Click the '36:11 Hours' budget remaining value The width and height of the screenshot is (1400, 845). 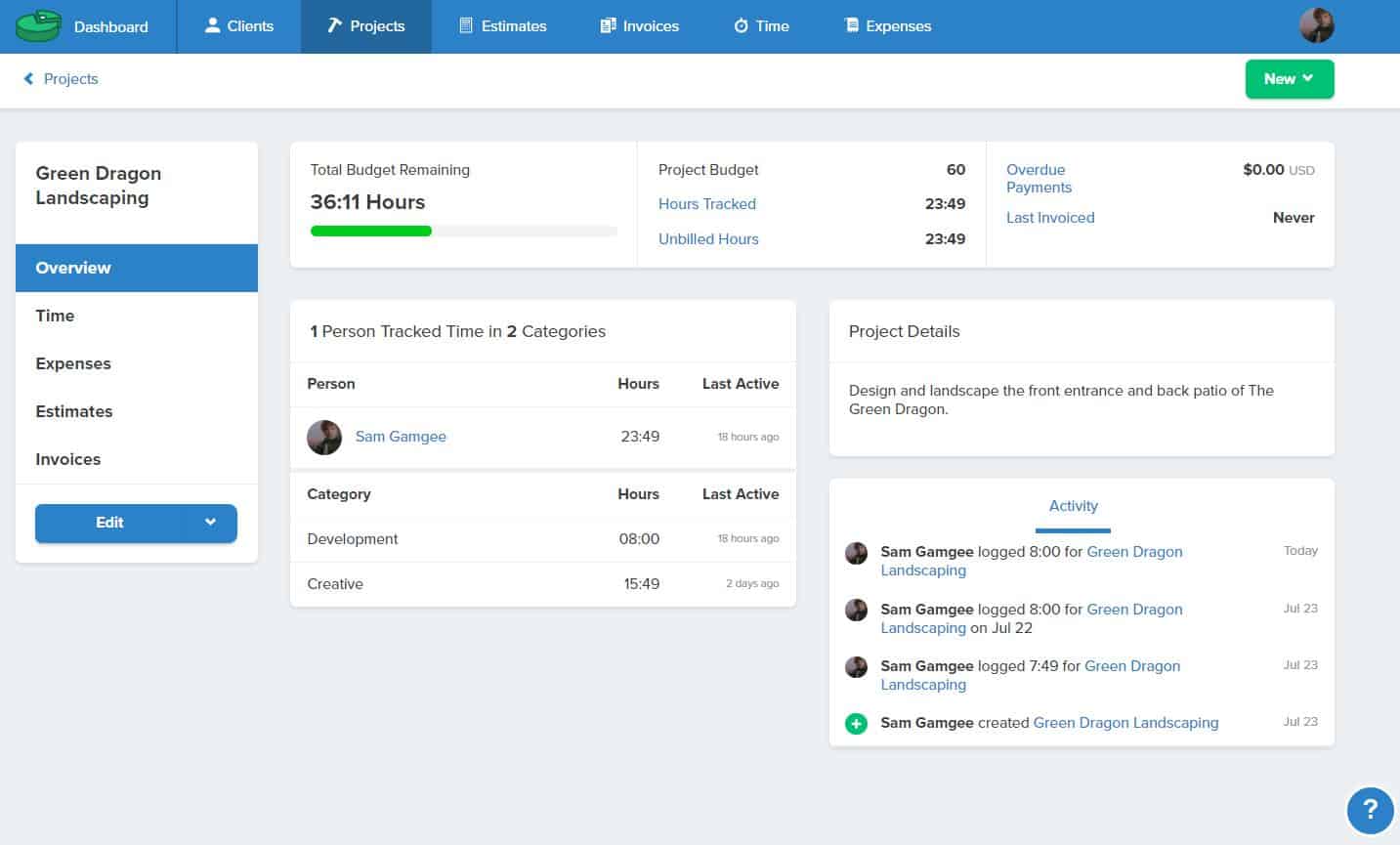[367, 202]
